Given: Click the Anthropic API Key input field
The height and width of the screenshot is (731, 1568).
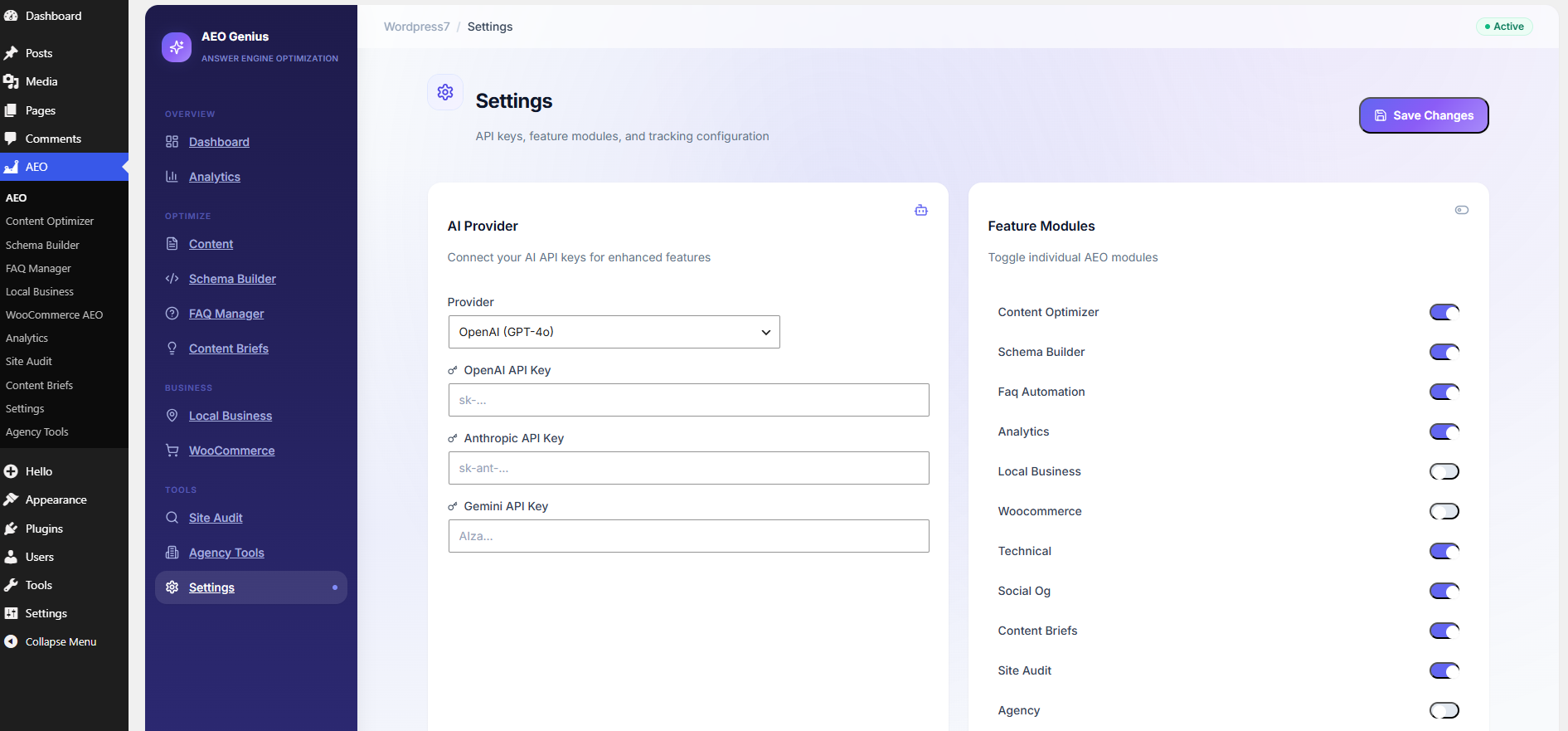Looking at the screenshot, I should pos(688,468).
